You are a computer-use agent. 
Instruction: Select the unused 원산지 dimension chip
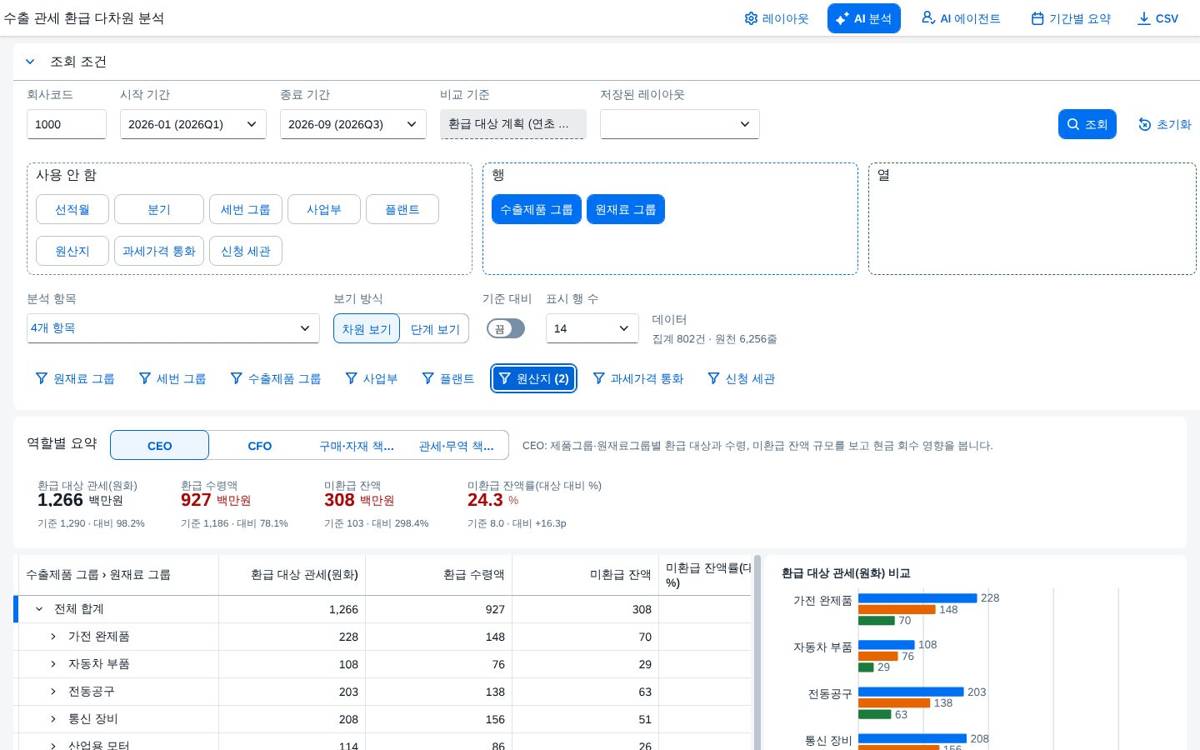pyautogui.click(x=72, y=251)
